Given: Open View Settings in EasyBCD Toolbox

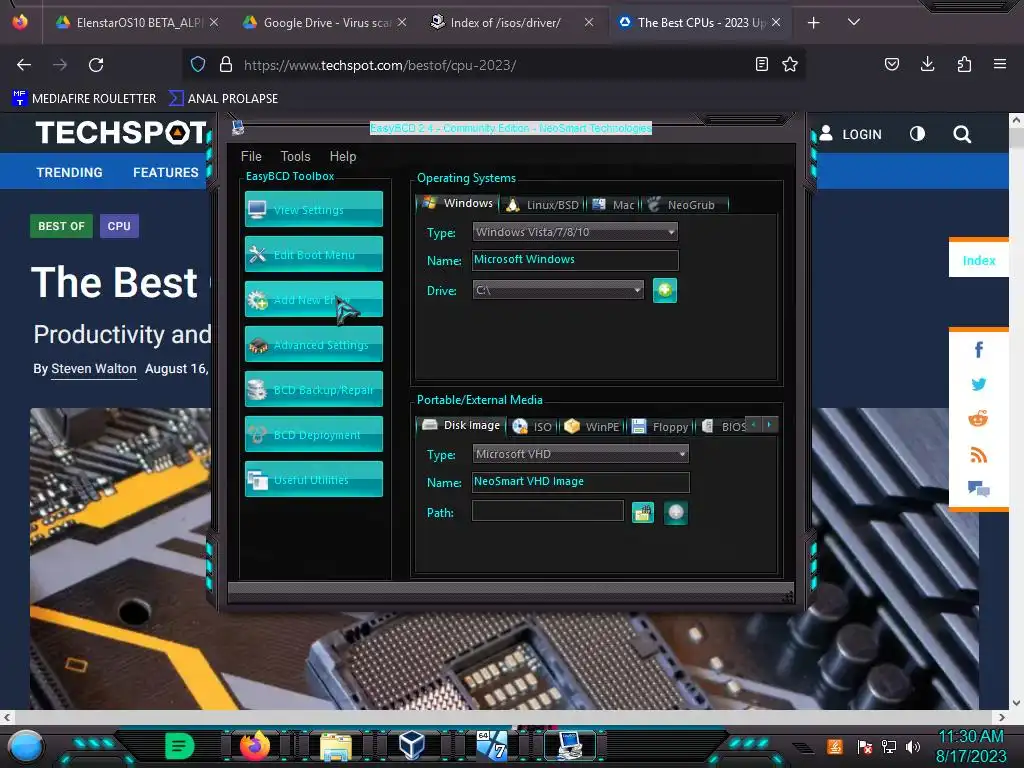Looking at the screenshot, I should click(313, 209).
